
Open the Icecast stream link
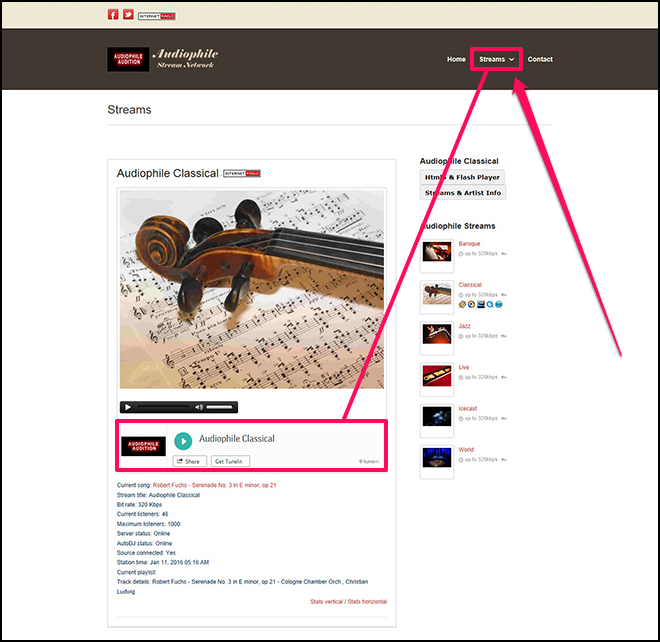click(x=468, y=409)
